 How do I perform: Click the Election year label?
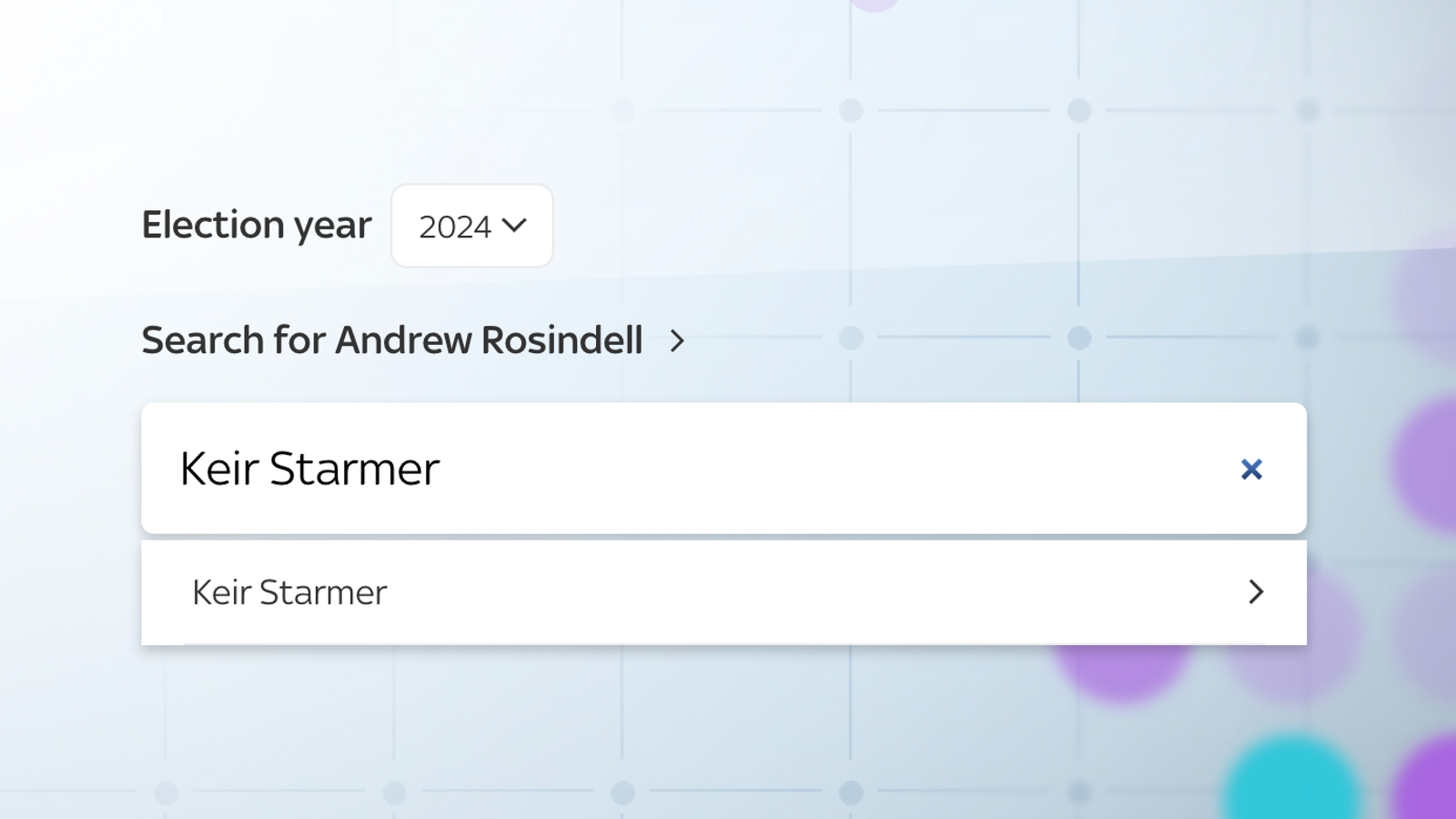(x=257, y=225)
